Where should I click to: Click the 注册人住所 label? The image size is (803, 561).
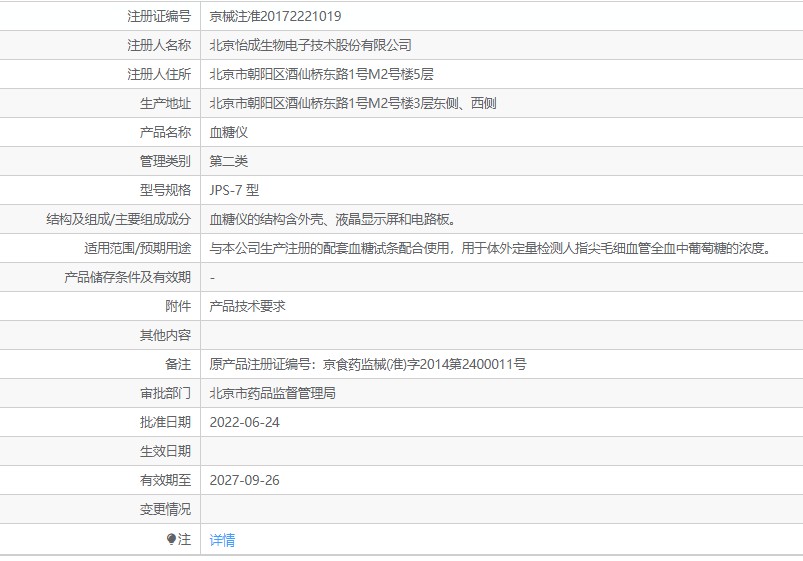pos(159,74)
